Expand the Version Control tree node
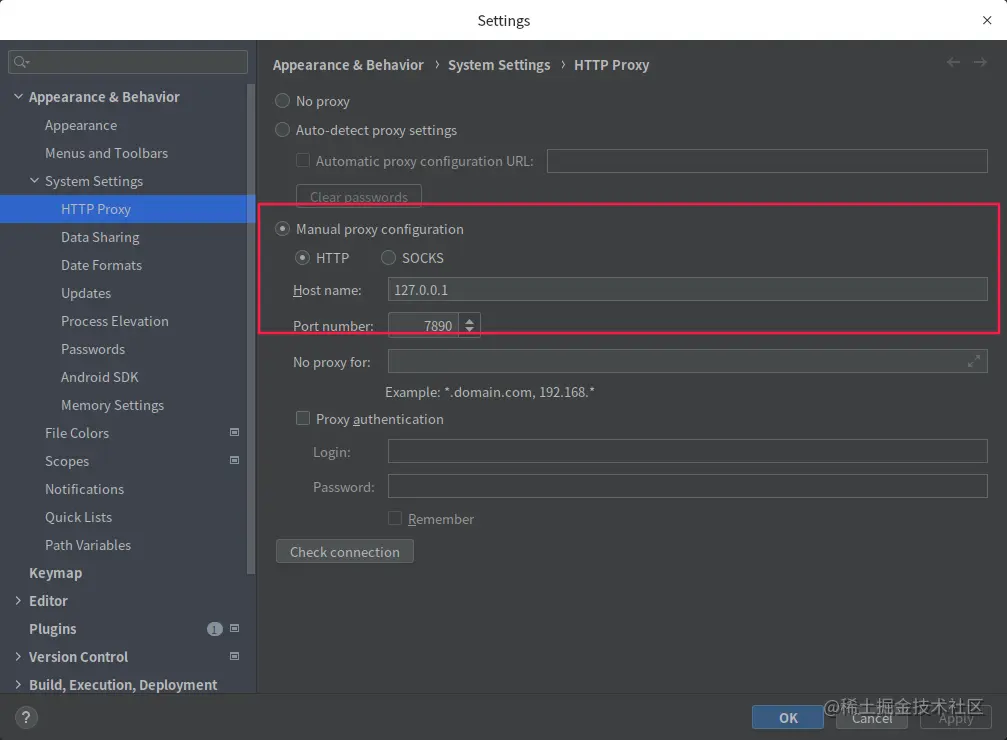1007x740 pixels. point(18,656)
